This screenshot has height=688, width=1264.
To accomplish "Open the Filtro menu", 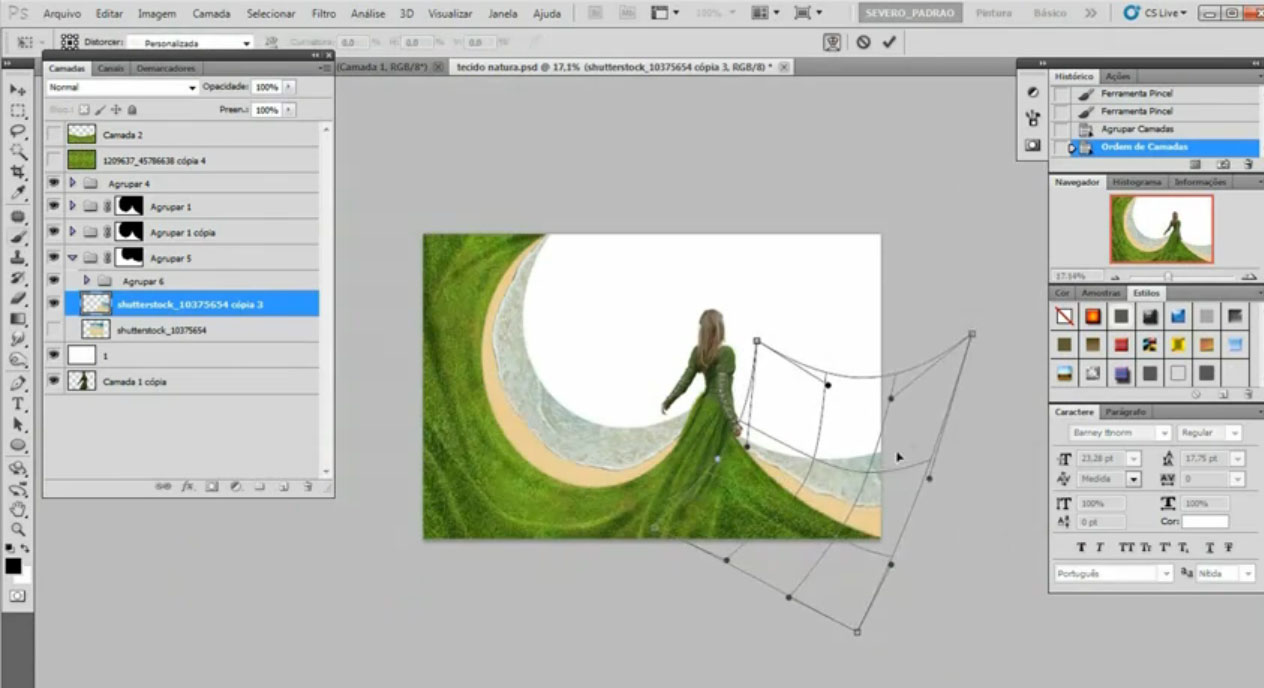I will click(323, 14).
